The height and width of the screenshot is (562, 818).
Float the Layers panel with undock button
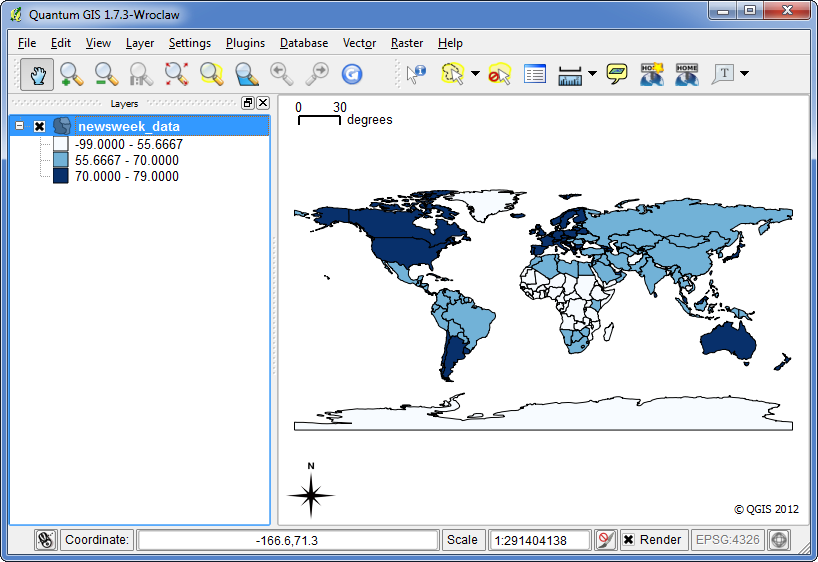(248, 103)
